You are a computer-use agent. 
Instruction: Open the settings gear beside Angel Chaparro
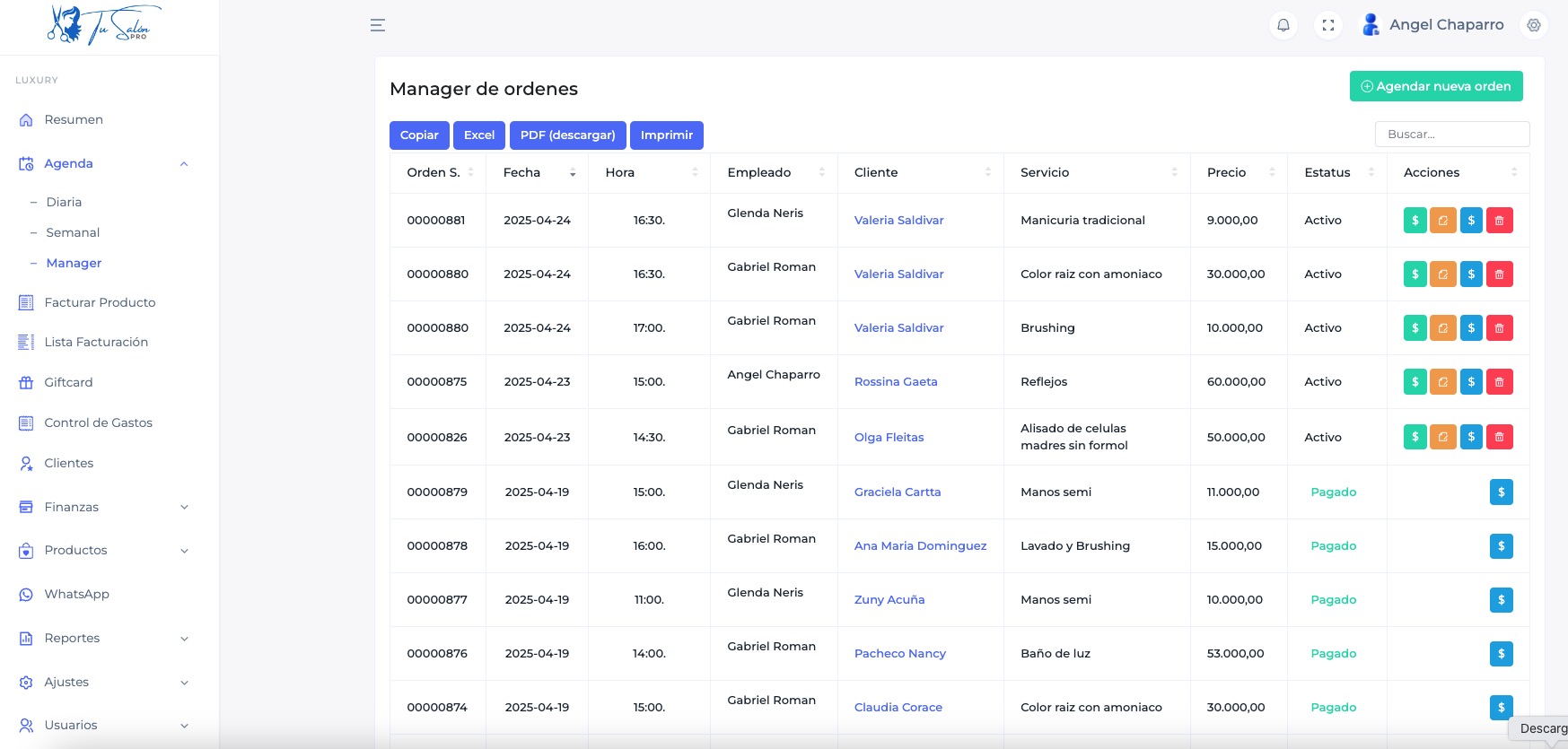click(1534, 25)
